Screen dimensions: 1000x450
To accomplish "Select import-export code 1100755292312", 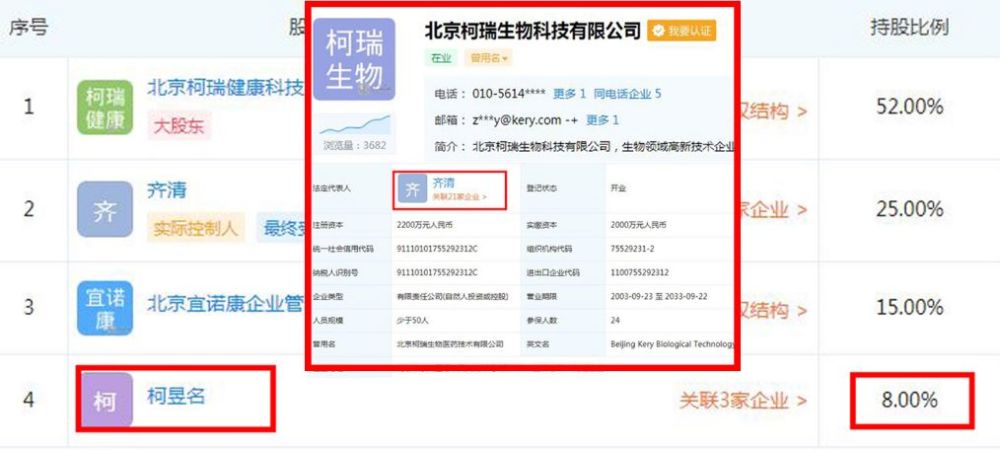I will [640, 273].
